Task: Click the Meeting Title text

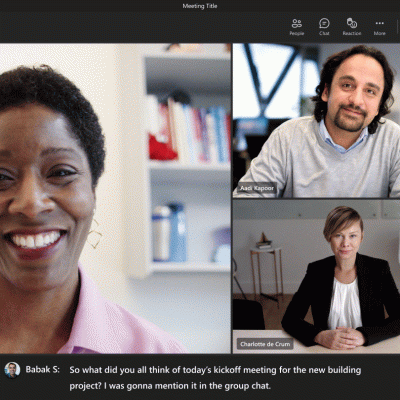Action: click(x=200, y=6)
